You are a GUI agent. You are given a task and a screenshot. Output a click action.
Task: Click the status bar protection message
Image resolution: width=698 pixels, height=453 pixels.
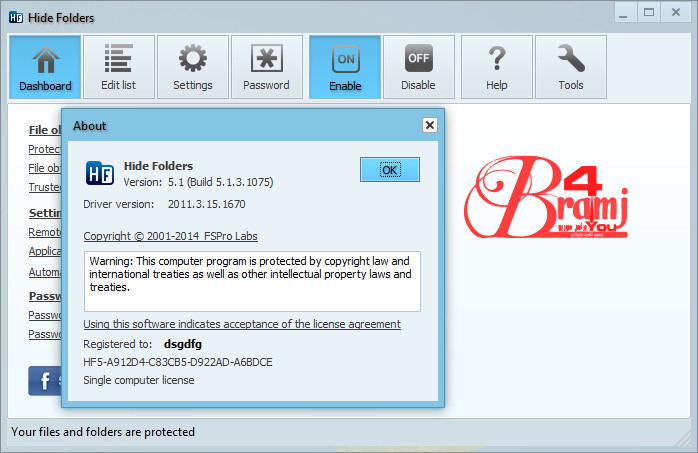pyautogui.click(x=103, y=432)
